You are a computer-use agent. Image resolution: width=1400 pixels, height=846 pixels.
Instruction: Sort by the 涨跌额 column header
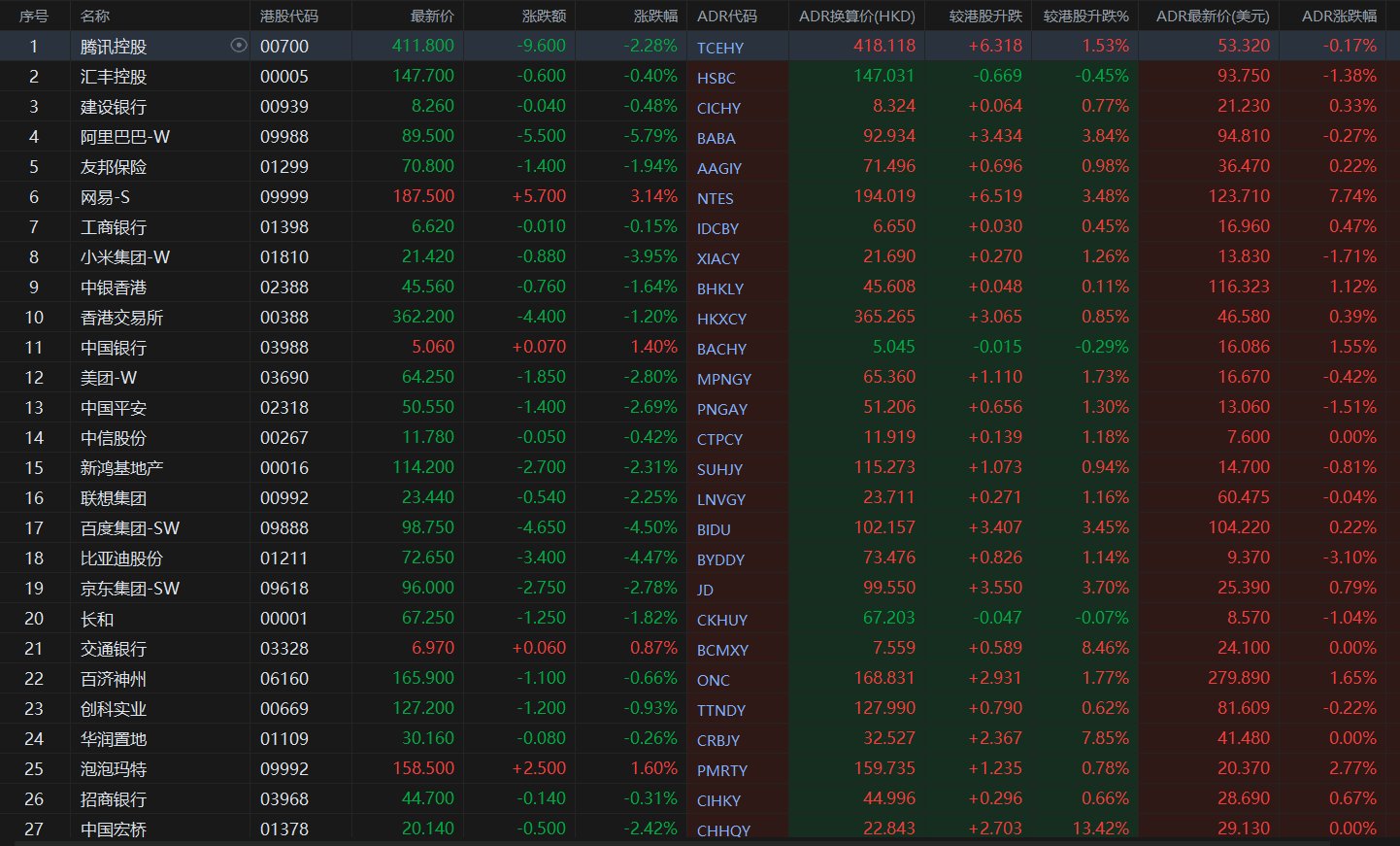(x=544, y=17)
